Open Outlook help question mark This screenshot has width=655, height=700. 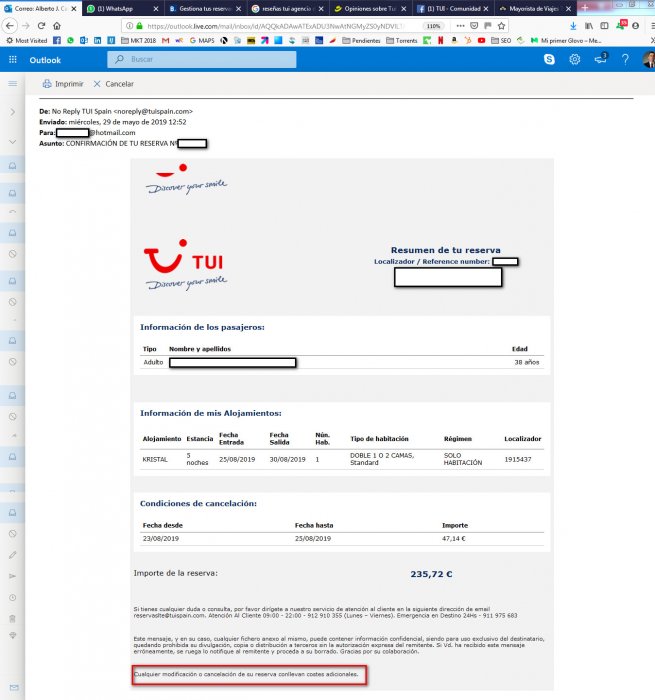(626, 59)
